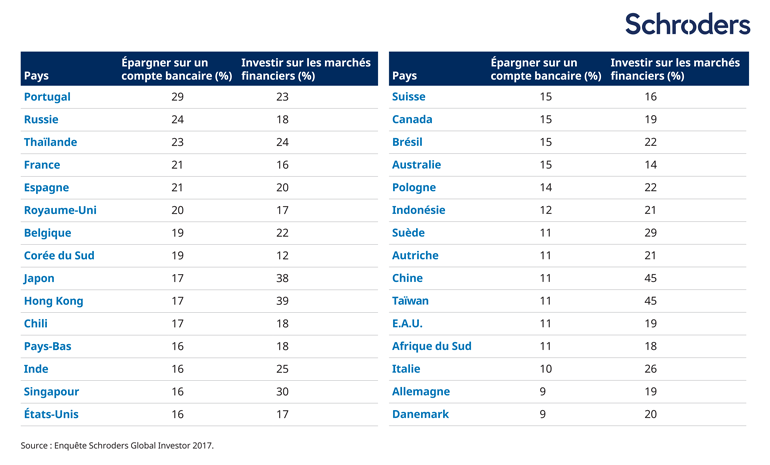The image size is (770, 465).
Task: Click the Corée du Sud label
Action: pos(59,255)
